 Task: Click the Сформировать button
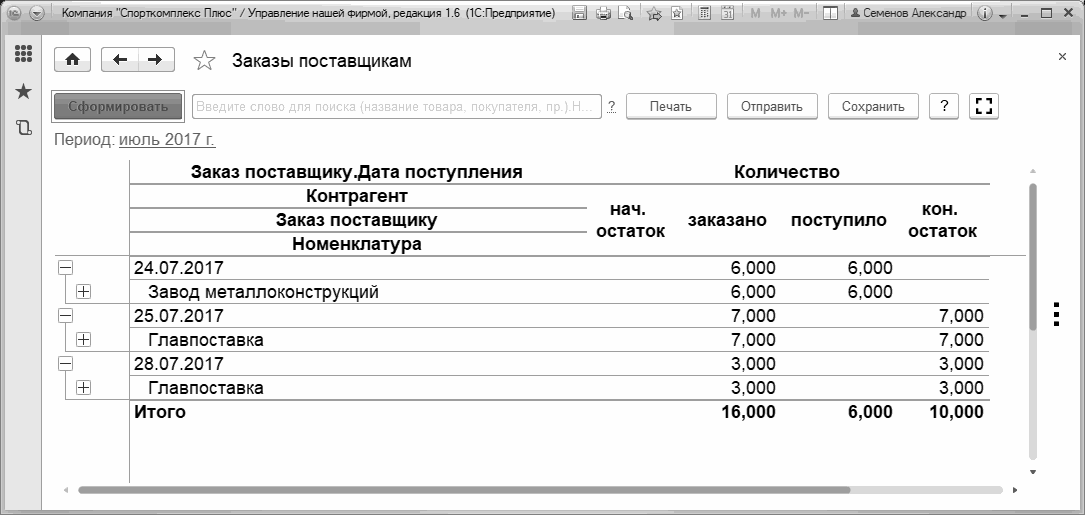[118, 107]
